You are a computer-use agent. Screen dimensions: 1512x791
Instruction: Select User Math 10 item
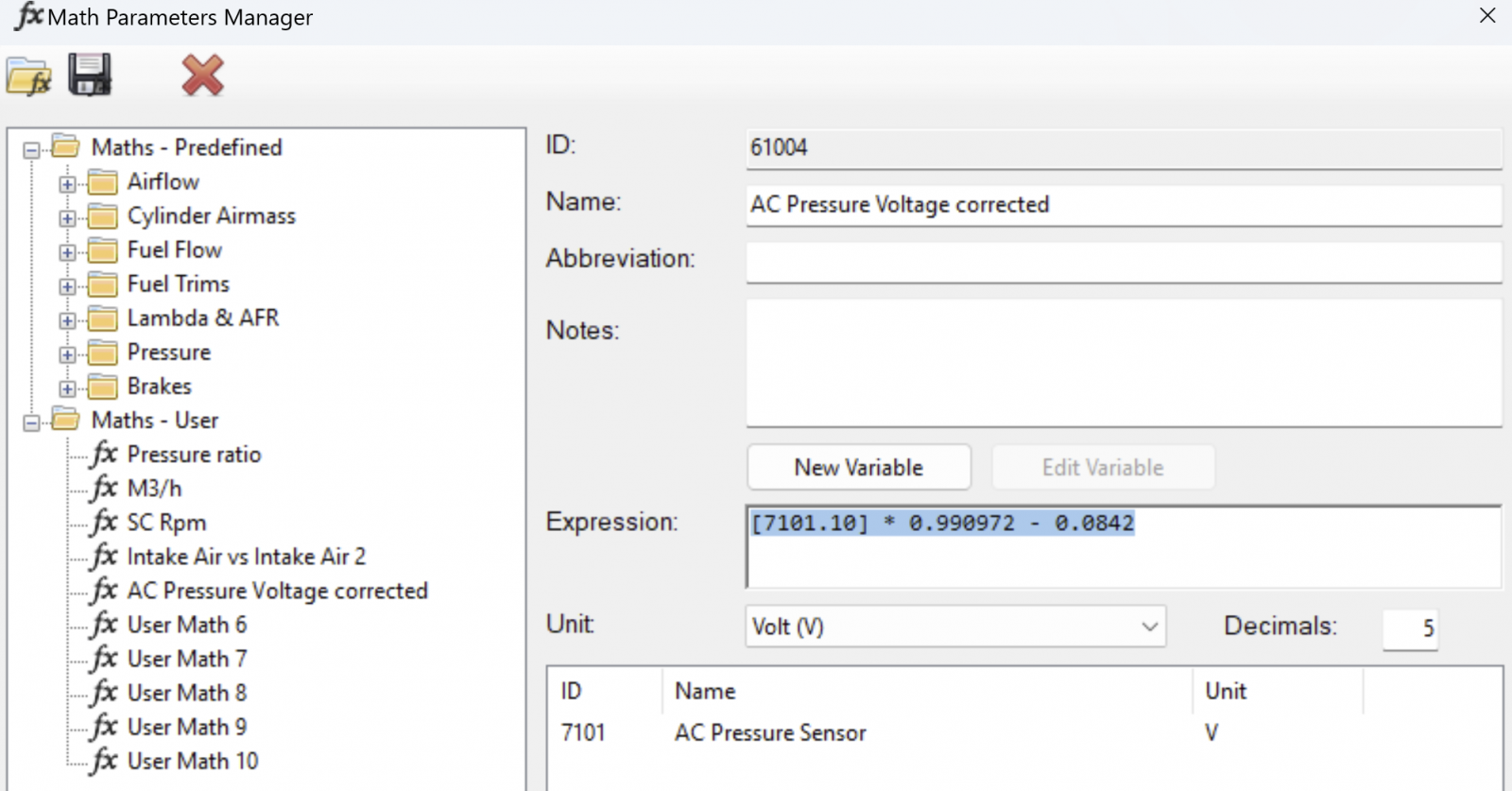(193, 761)
